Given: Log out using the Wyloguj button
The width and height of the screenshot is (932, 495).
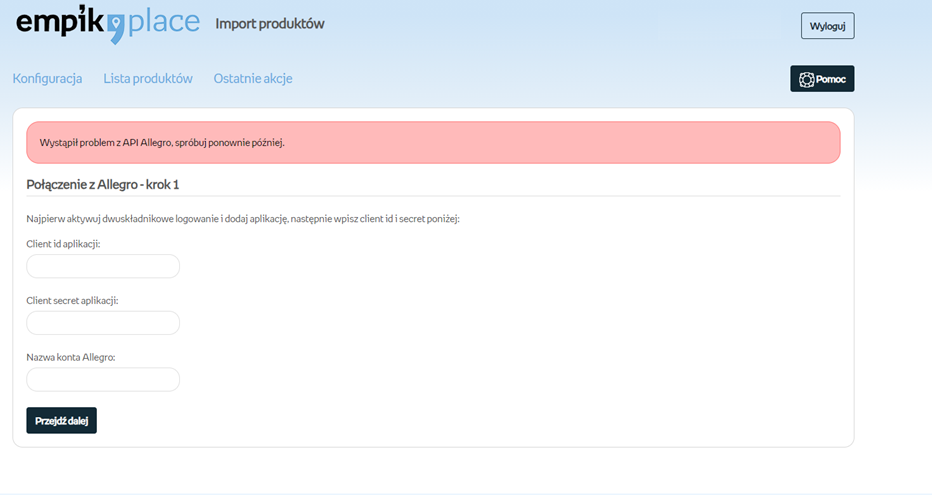Looking at the screenshot, I should (827, 26).
